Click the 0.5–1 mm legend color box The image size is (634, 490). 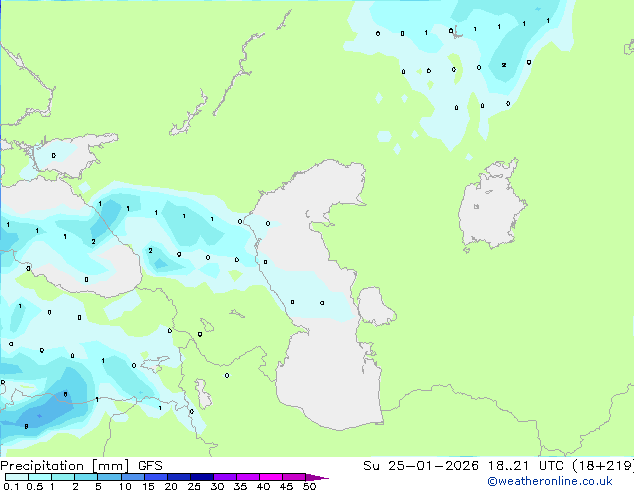(40, 477)
